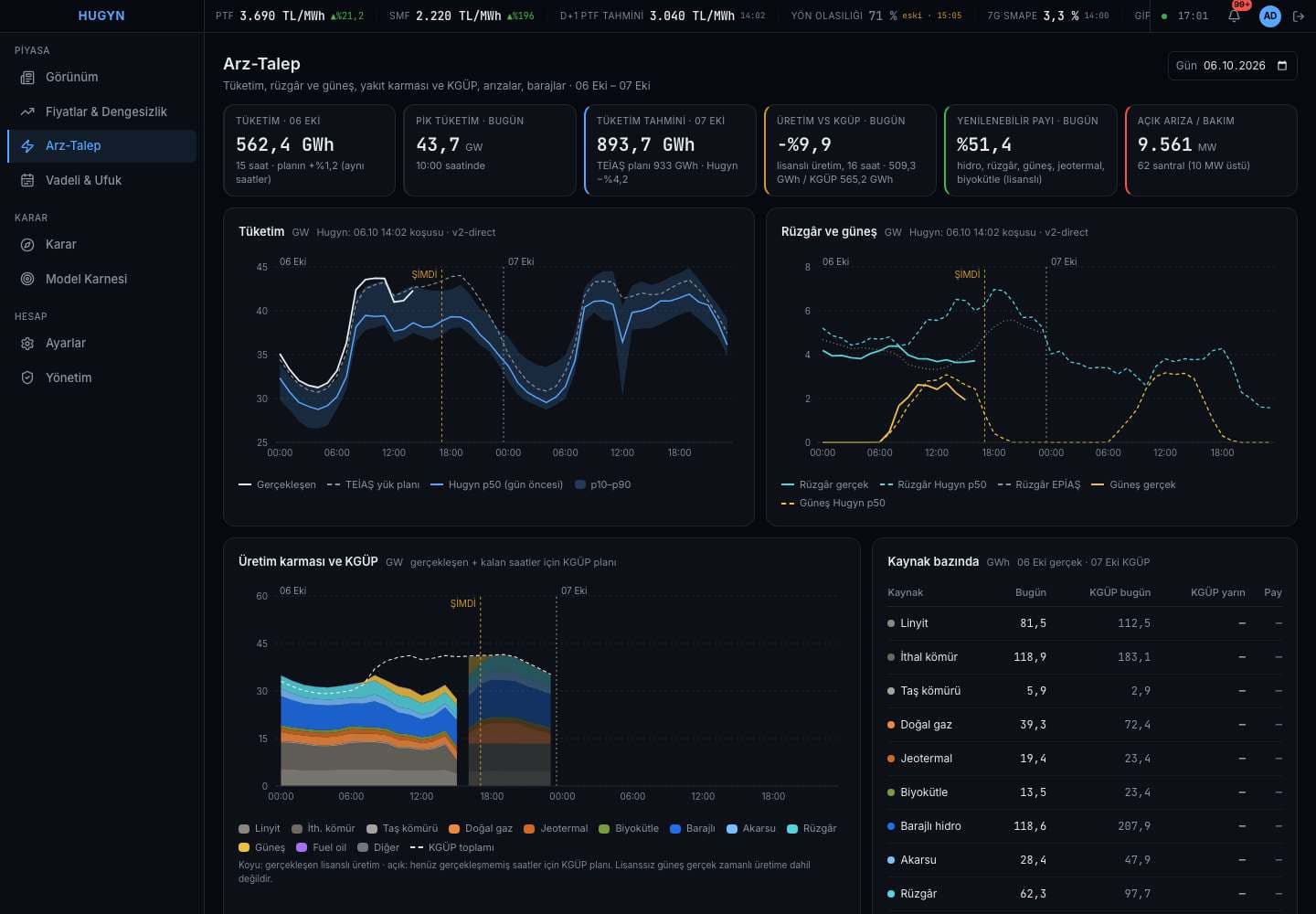Click the Jeotermal row in source table
The image size is (1316, 914).
[1085, 759]
